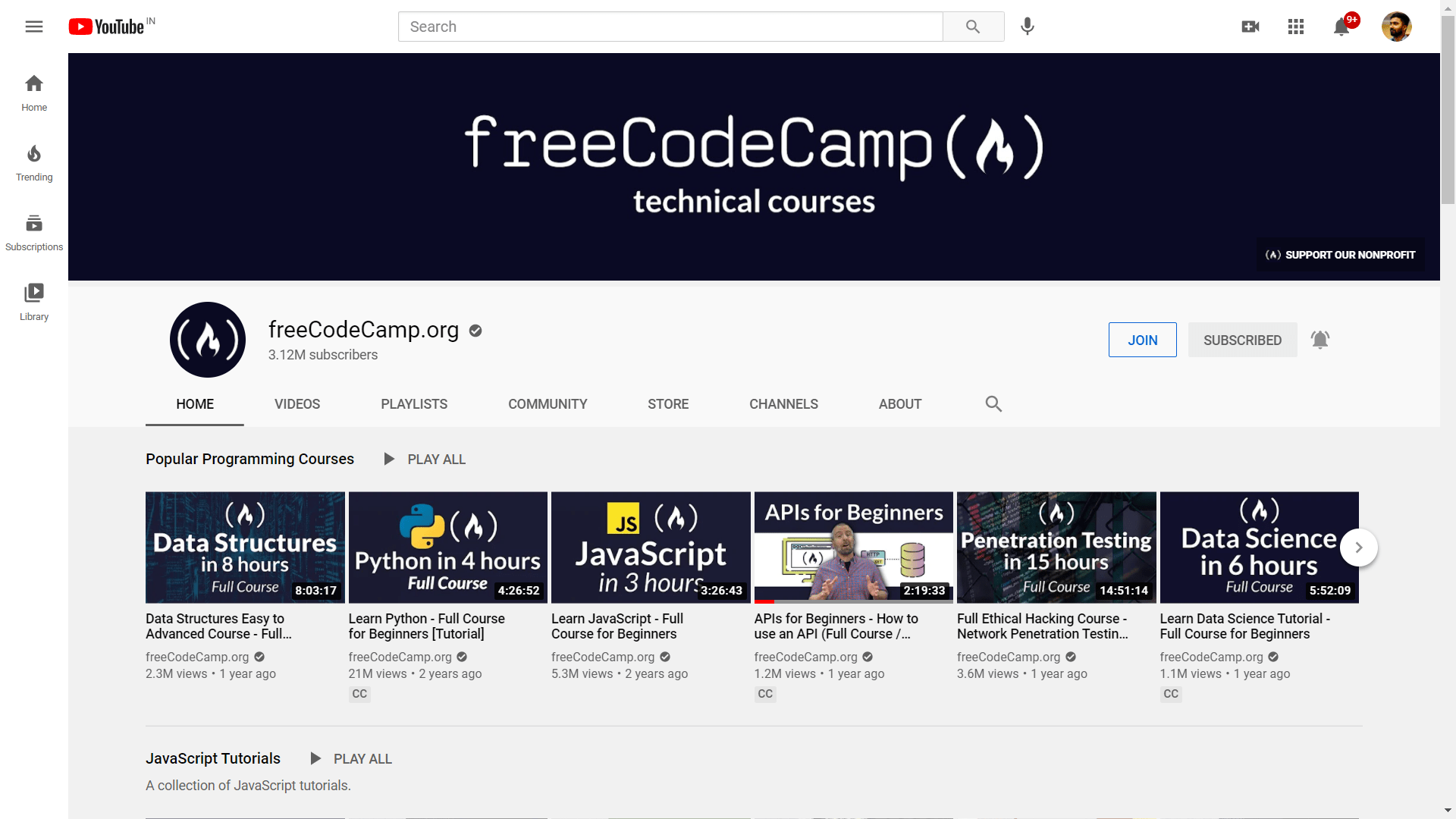Click SUPPORT OUR NONPROFIT banner link
This screenshot has height=819, width=1456.
[1340, 255]
